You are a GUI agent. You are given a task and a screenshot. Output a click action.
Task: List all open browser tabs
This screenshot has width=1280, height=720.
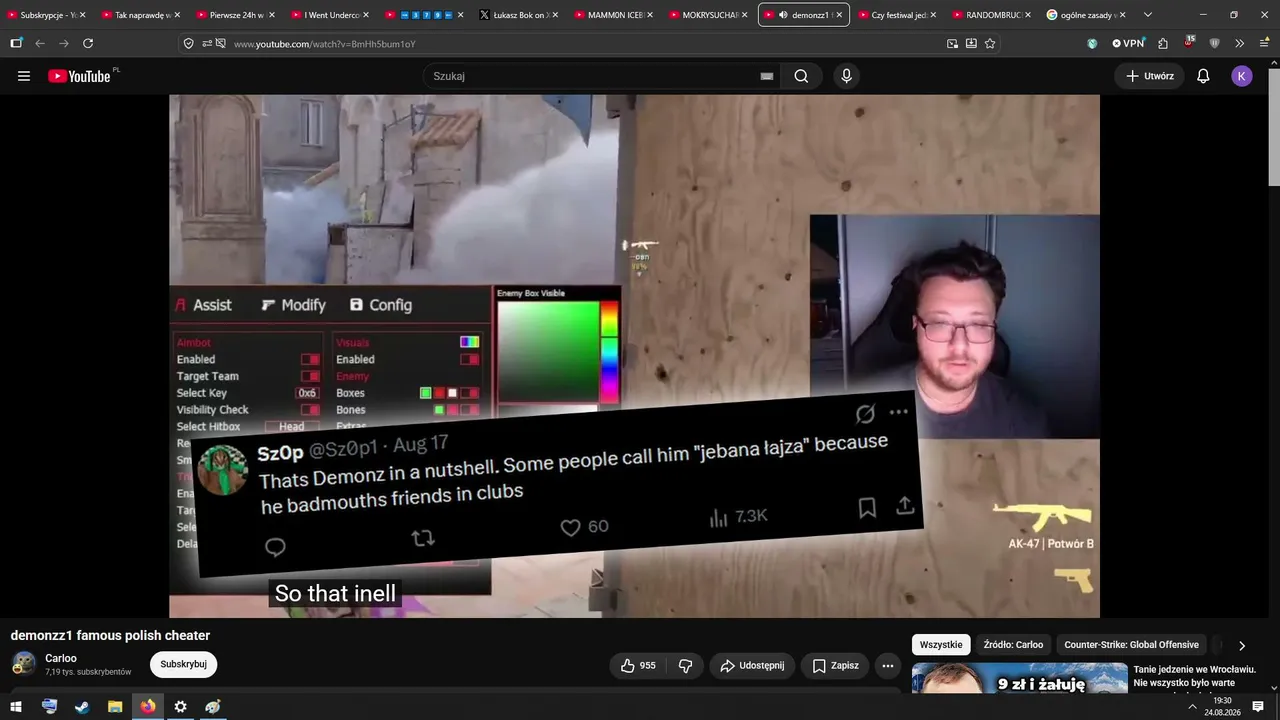tap(1147, 15)
